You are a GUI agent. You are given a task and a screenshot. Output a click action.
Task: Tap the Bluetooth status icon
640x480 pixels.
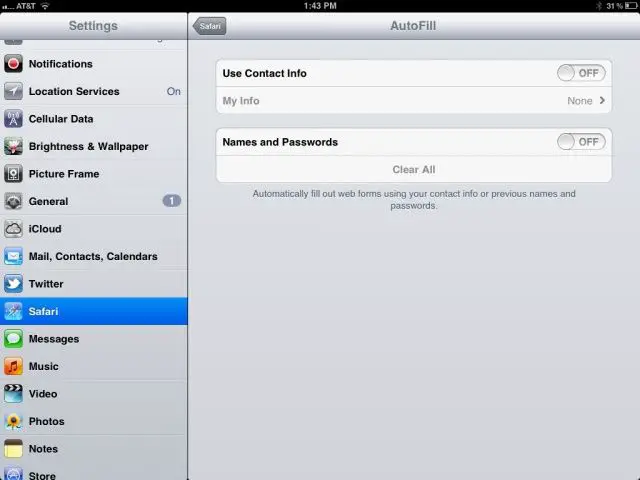point(599,6)
